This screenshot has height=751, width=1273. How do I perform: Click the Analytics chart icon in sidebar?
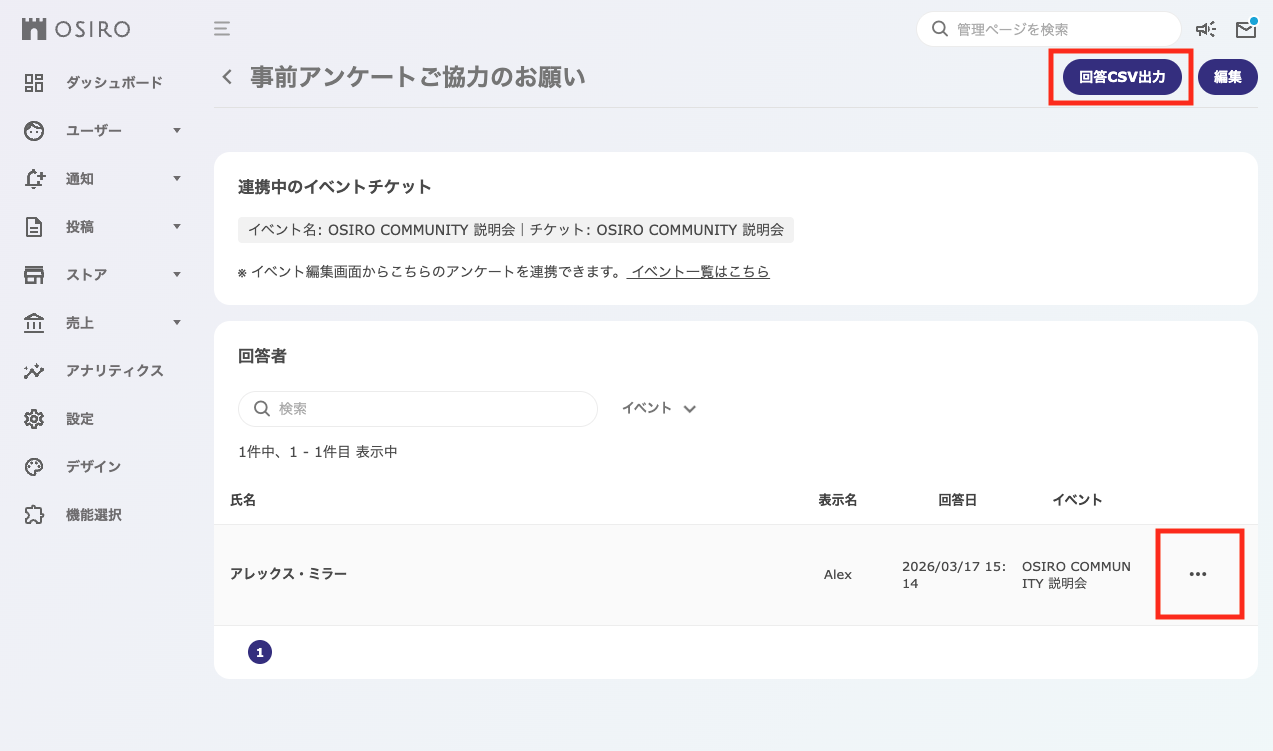[x=34, y=371]
